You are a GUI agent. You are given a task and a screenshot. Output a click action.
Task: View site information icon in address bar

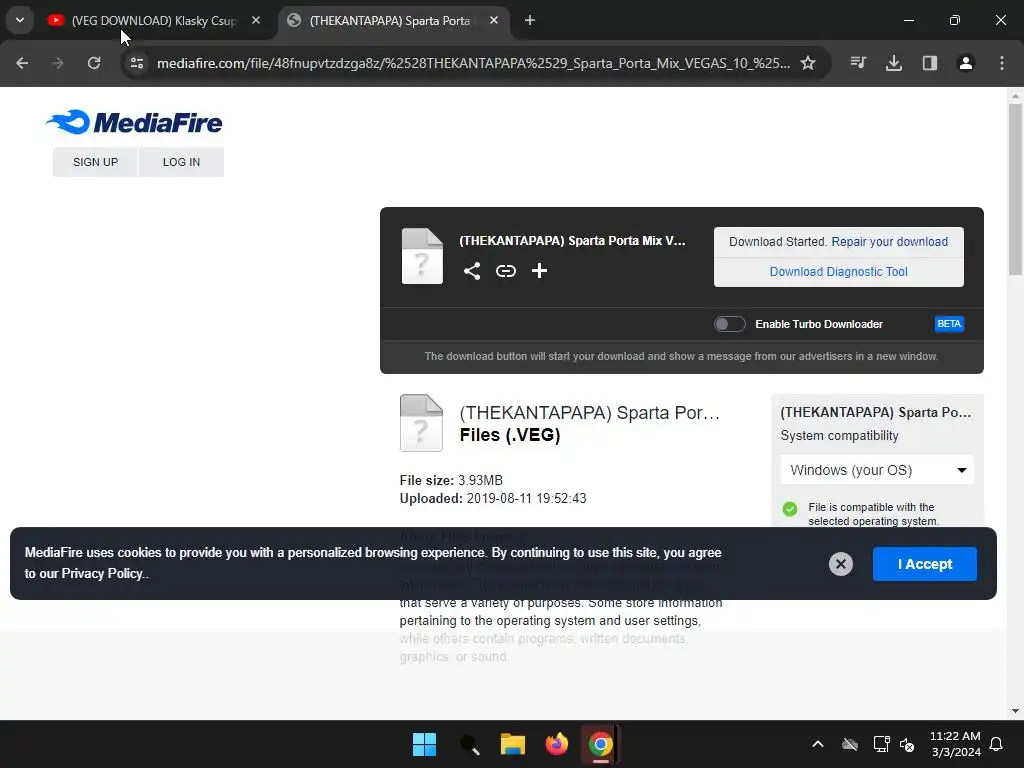(136, 63)
